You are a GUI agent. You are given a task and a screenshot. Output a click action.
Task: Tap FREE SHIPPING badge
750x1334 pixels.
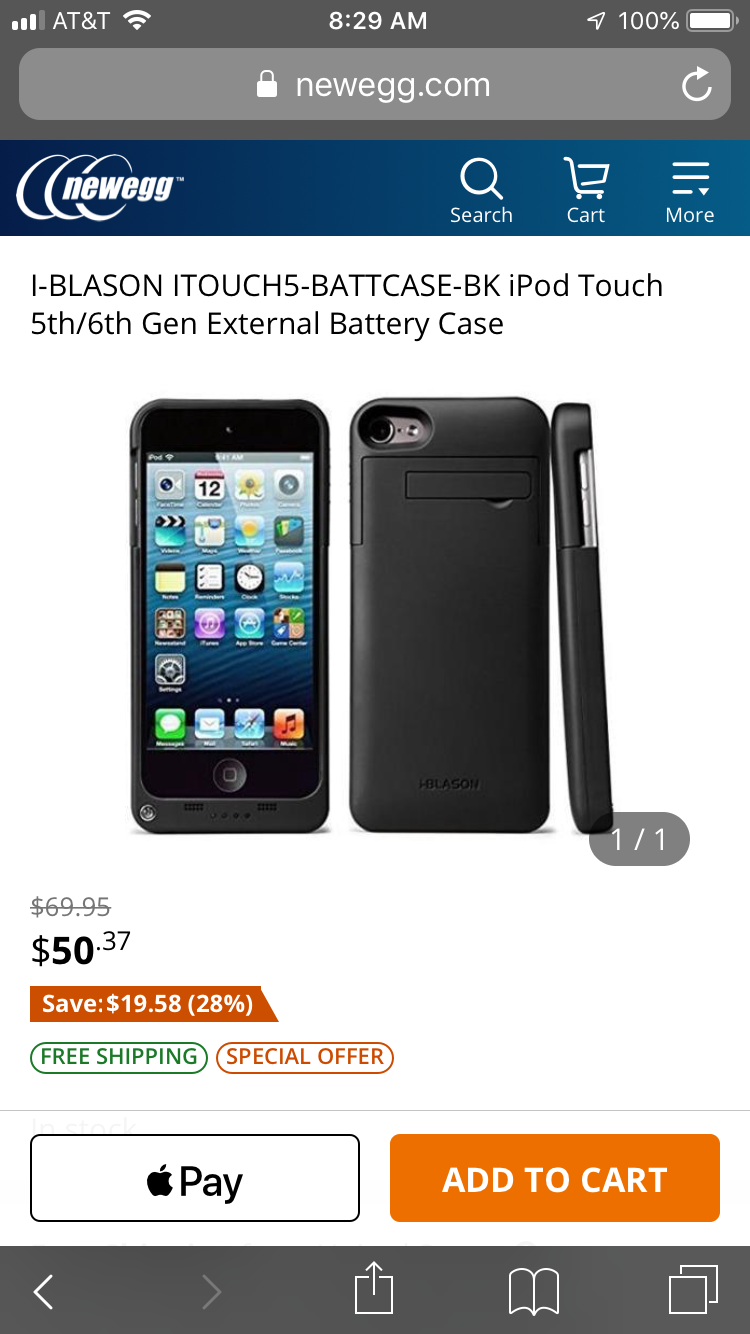(x=119, y=1057)
